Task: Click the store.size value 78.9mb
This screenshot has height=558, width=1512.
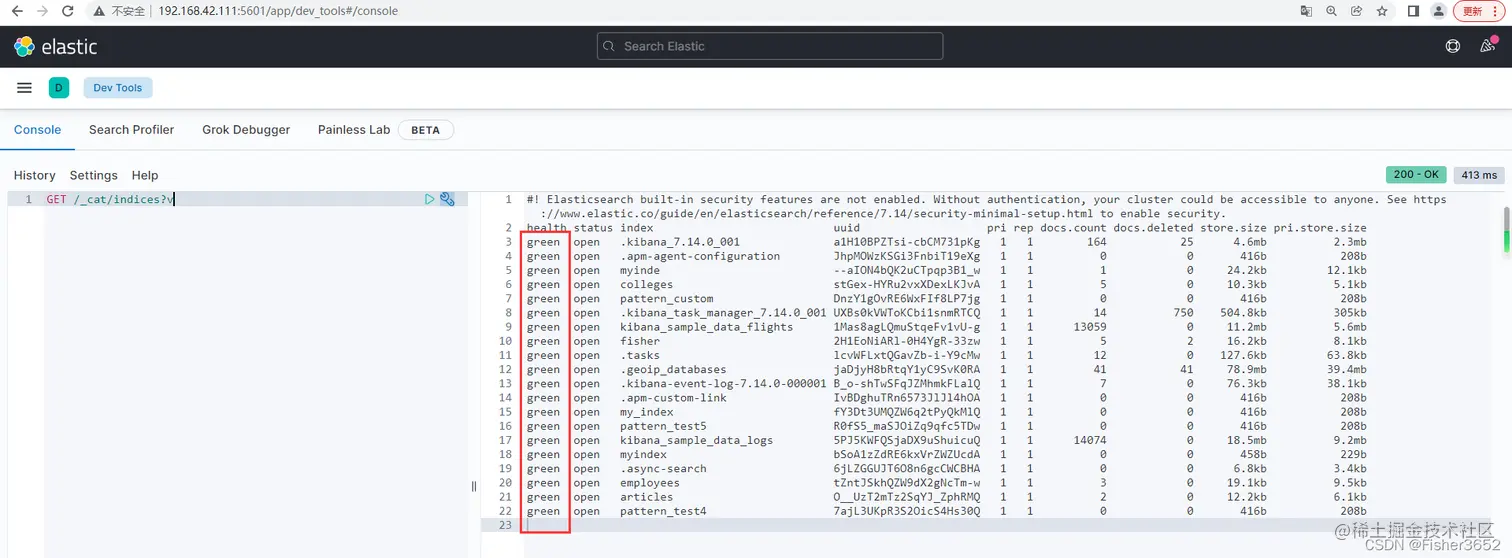Action: [1249, 369]
